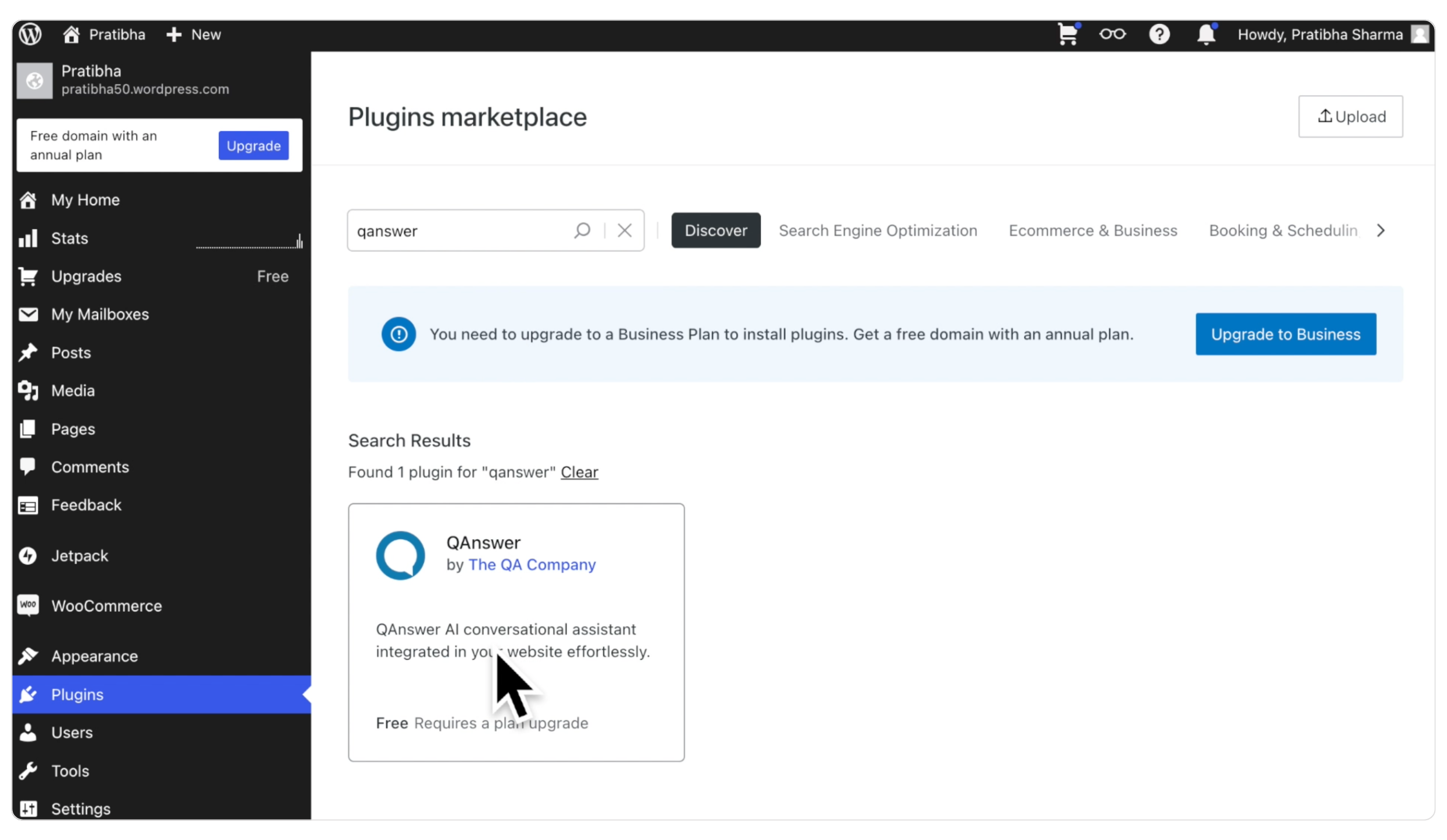Open the Reader glasses icon

pos(1112,34)
